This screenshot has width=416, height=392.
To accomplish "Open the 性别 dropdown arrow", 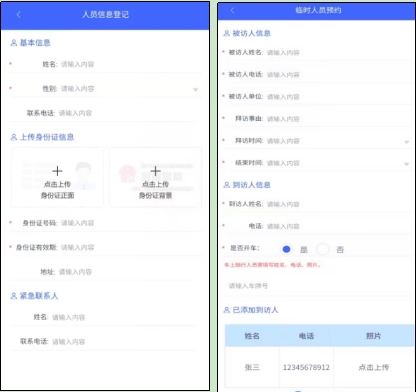I will click(196, 90).
